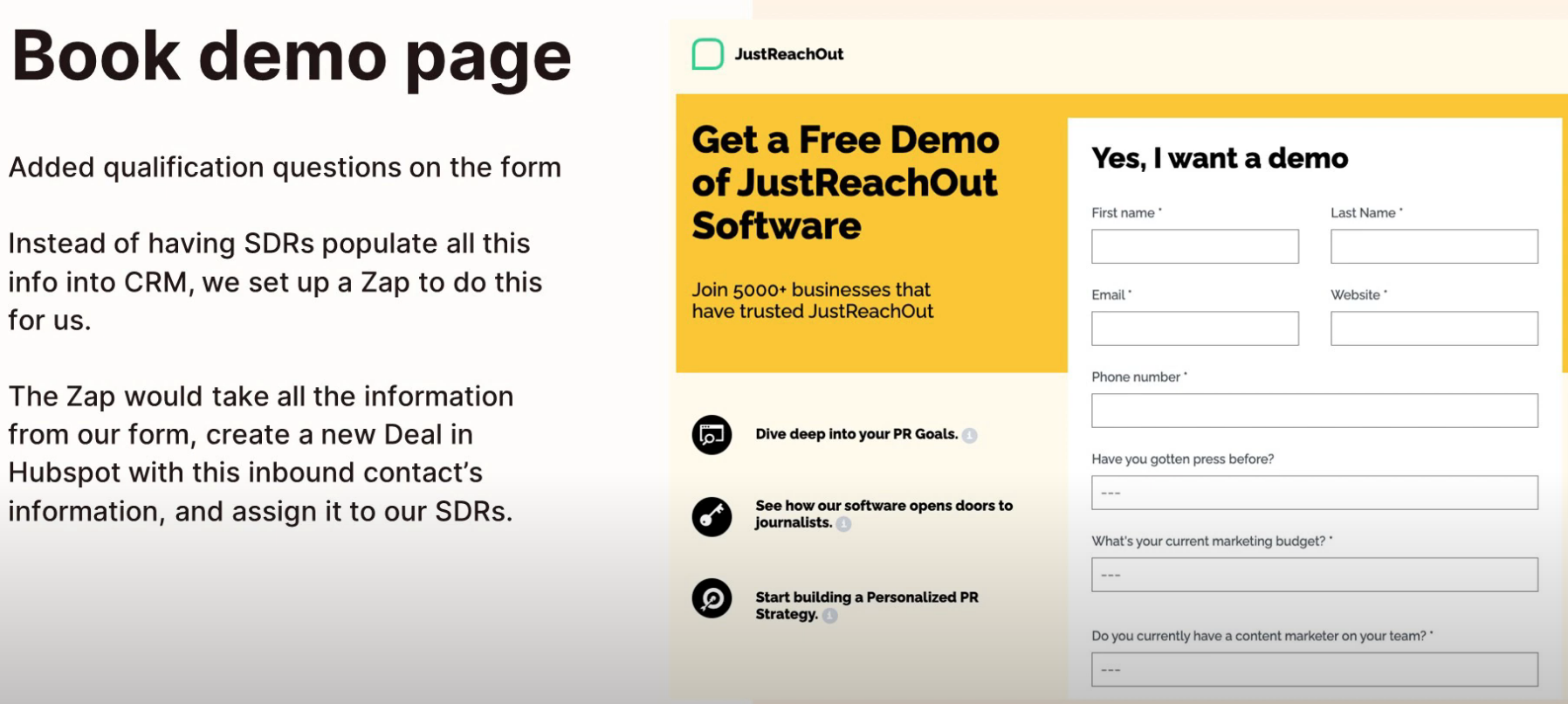Click the 'Phone number' field label
1568x704 pixels.
pyautogui.click(x=1139, y=376)
